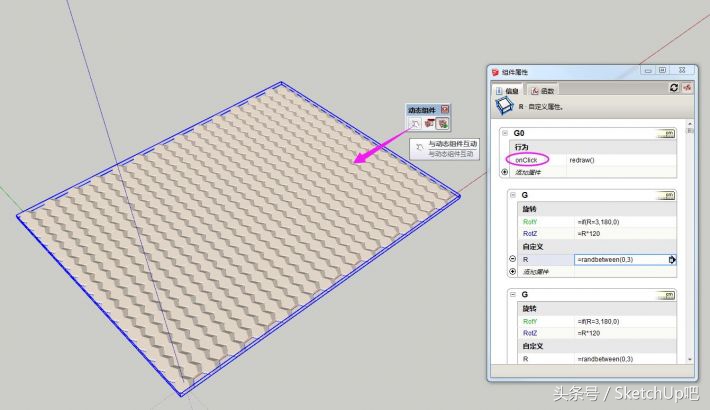Image resolution: width=710 pixels, height=410 pixels.
Task: Open the units toggle on second G header
Action: 666,295
